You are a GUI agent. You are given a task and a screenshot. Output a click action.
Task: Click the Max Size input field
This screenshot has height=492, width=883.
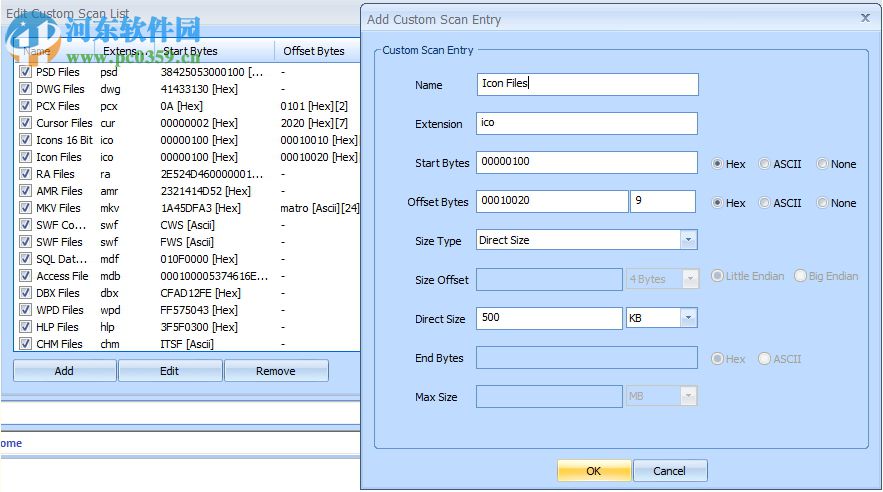[549, 396]
